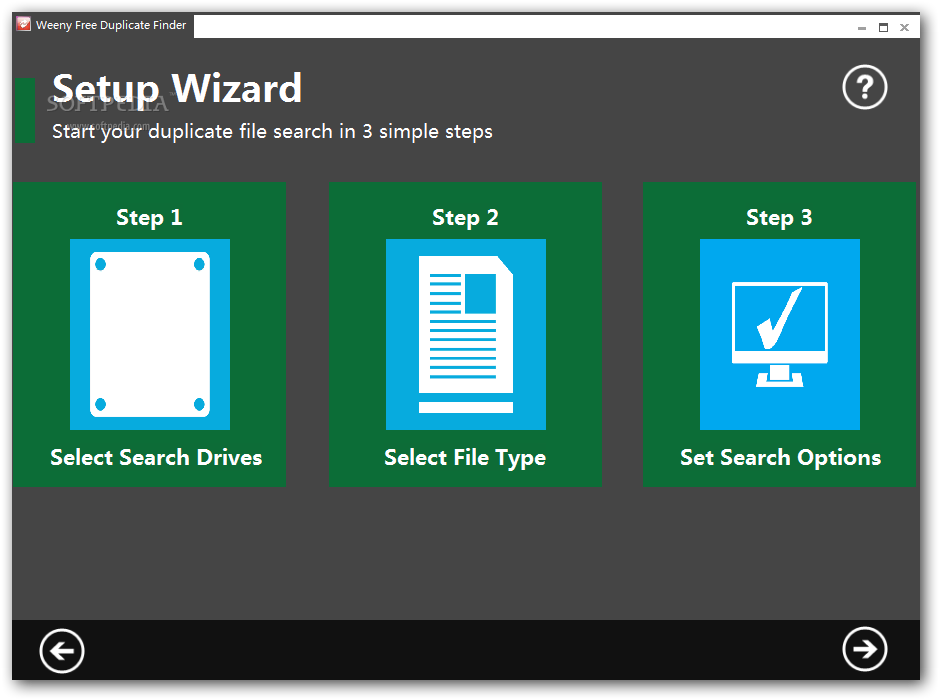940x700 pixels.
Task: Maximize the Weeny Free Duplicate Finder window
Action: pos(883,28)
